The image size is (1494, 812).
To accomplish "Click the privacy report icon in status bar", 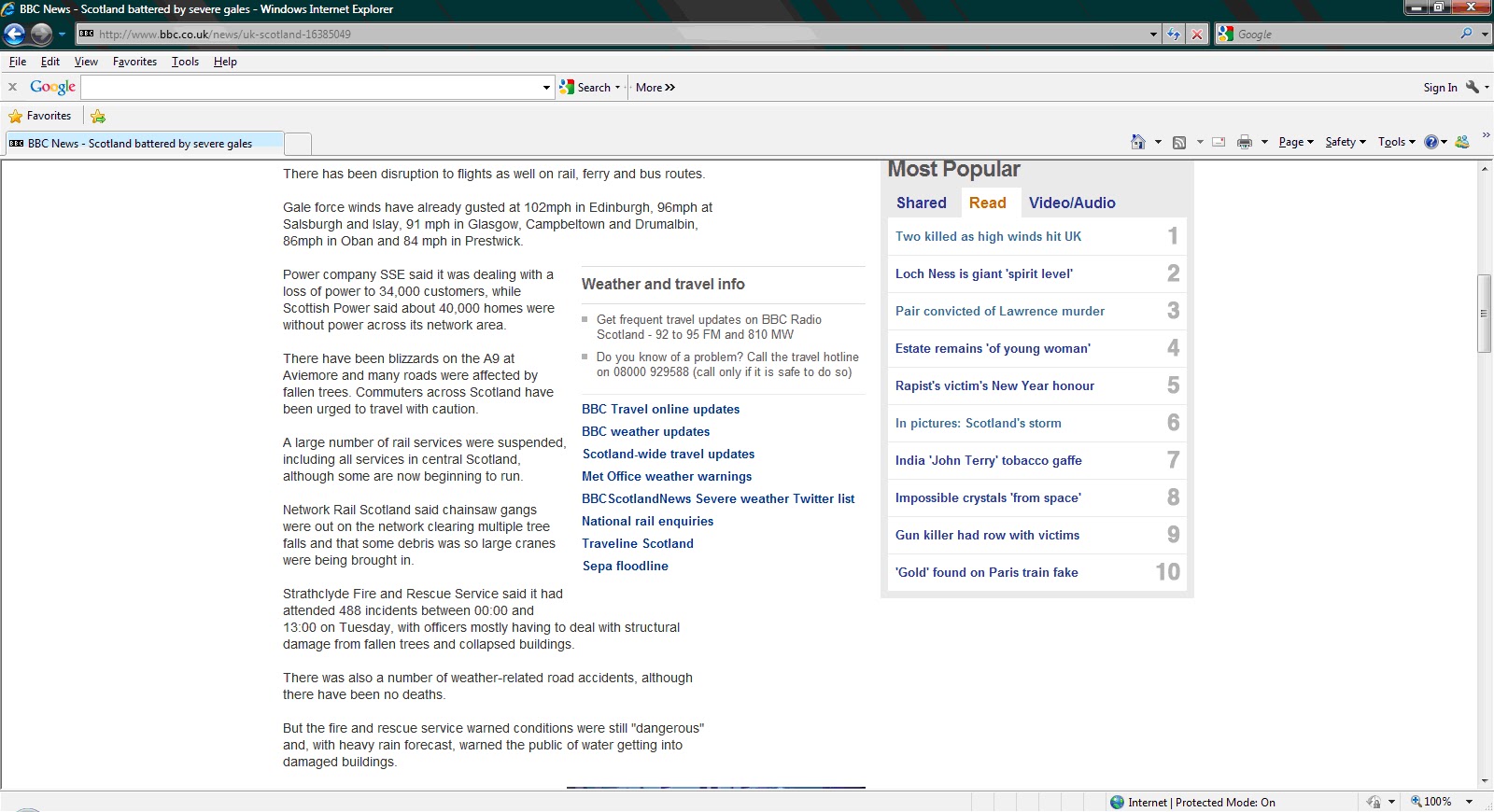I will 1374,803.
